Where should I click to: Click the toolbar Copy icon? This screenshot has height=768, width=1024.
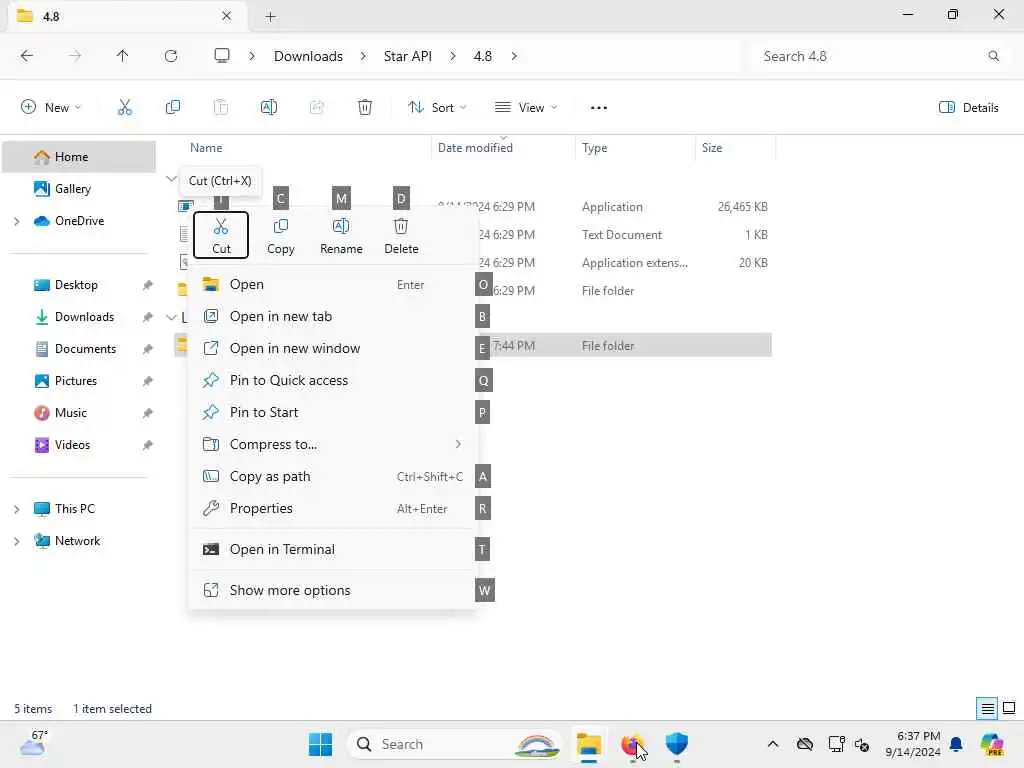click(x=172, y=107)
